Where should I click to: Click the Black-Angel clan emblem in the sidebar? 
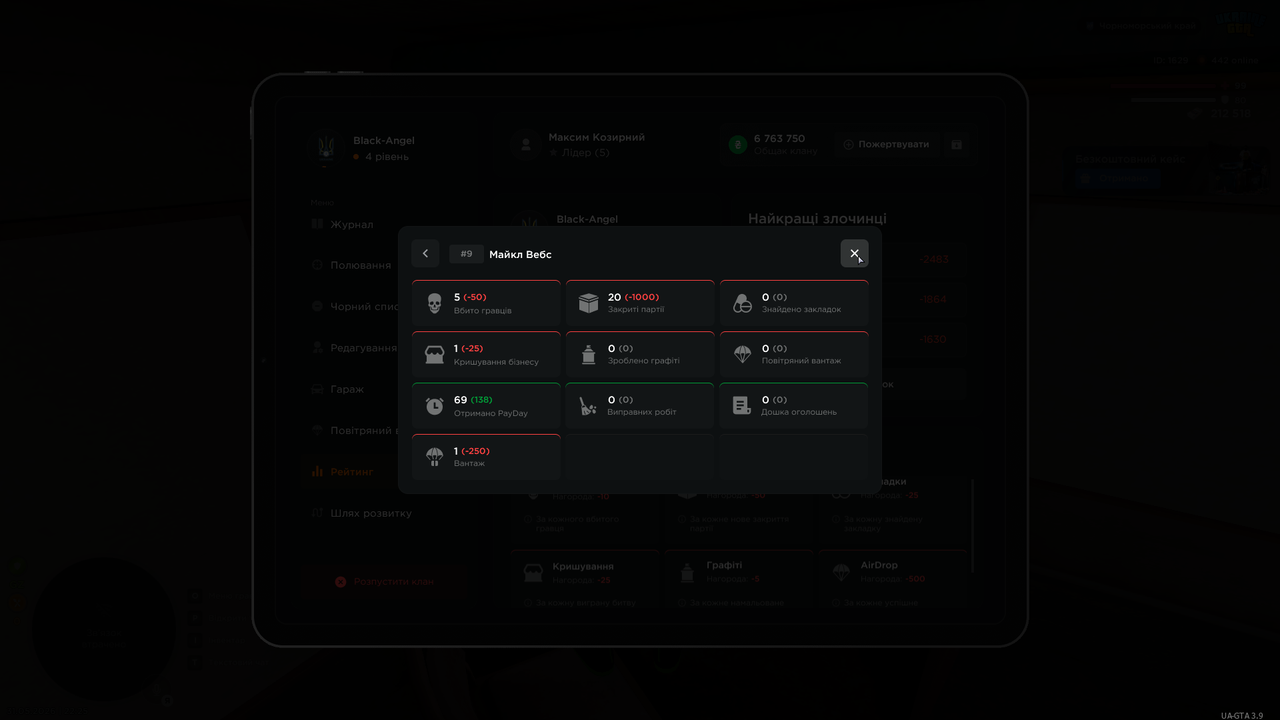[x=327, y=148]
